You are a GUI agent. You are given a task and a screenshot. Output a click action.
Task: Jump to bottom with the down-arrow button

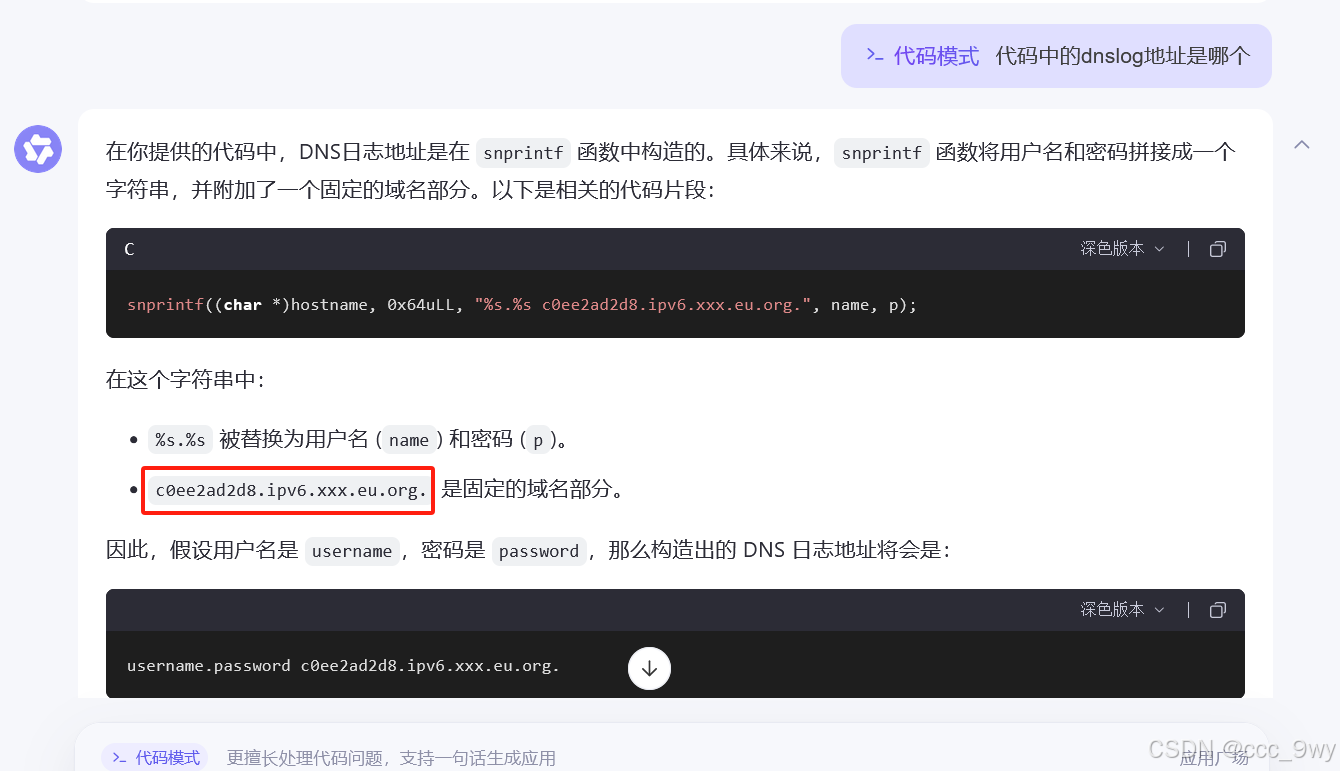pos(649,669)
